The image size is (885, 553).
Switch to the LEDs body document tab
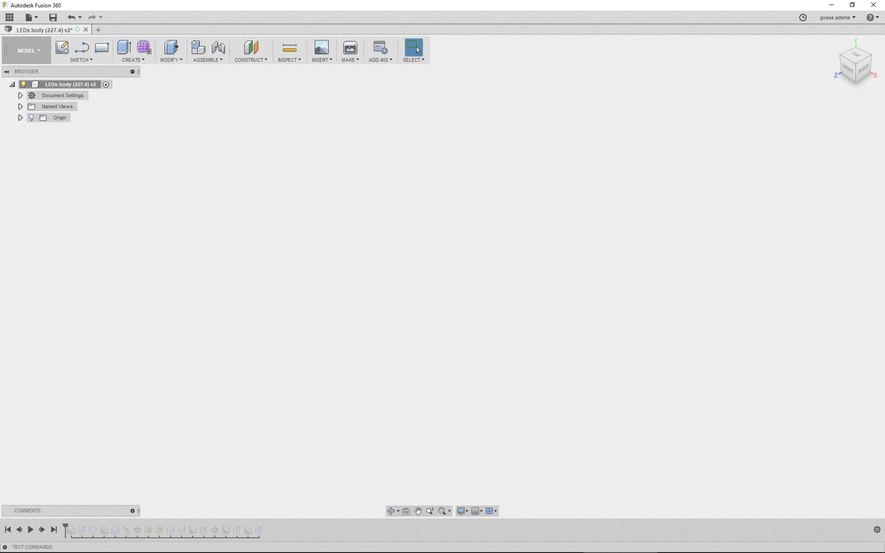(45, 30)
